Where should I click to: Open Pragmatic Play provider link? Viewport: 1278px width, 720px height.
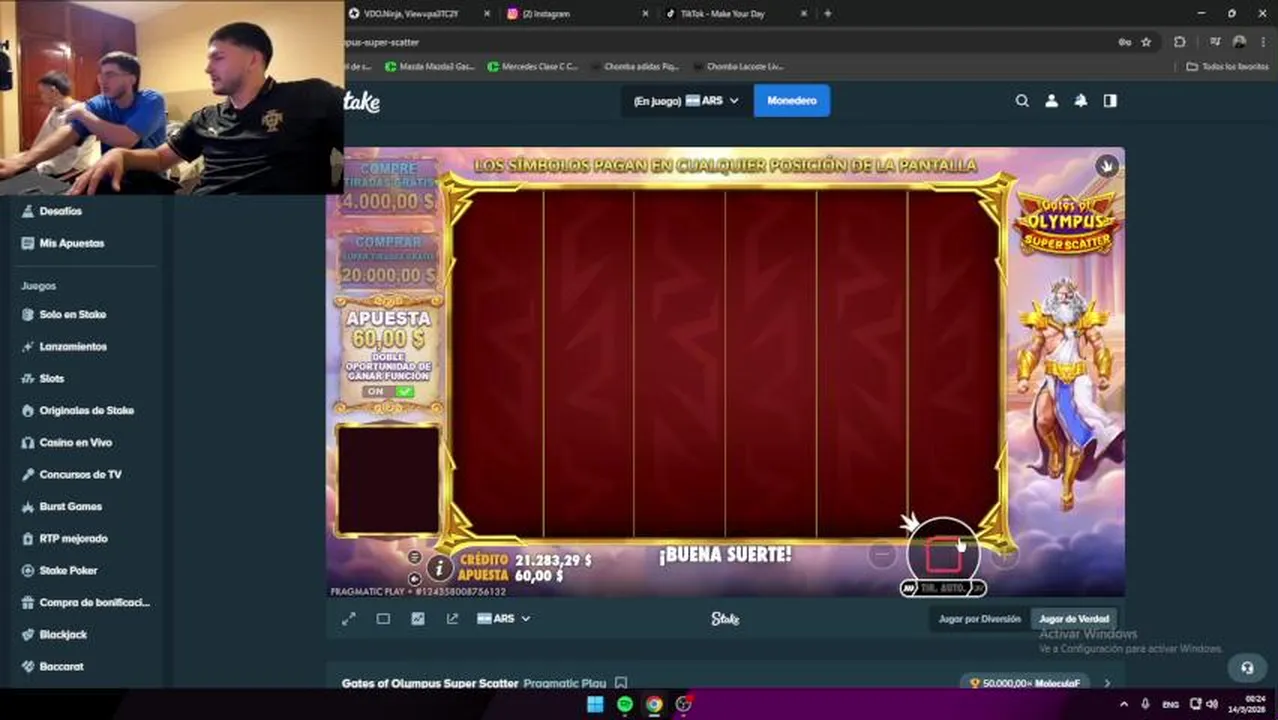(565, 684)
